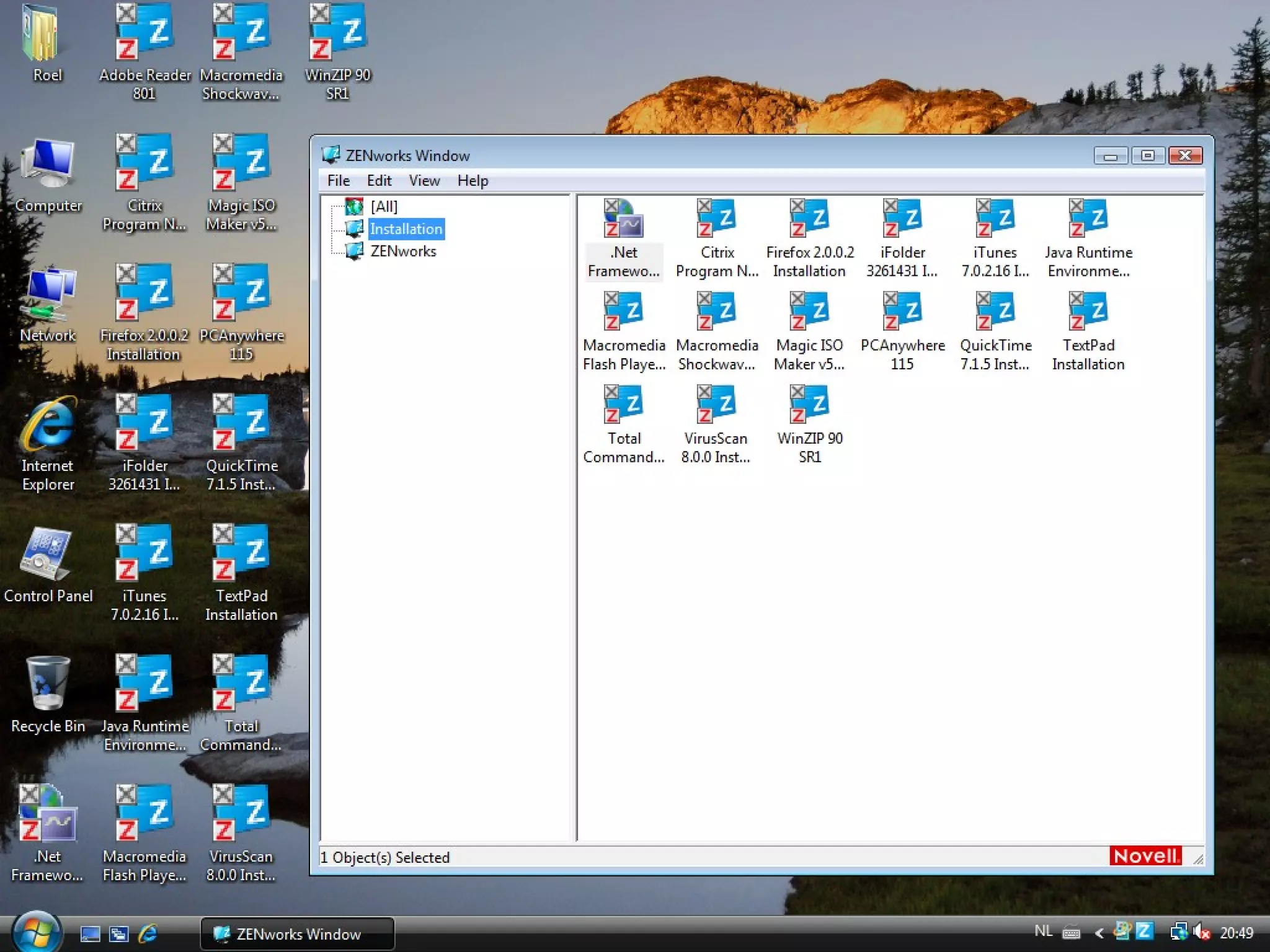Minimize the ZENworks Window
Image resolution: width=1270 pixels, height=952 pixels.
[1111, 156]
